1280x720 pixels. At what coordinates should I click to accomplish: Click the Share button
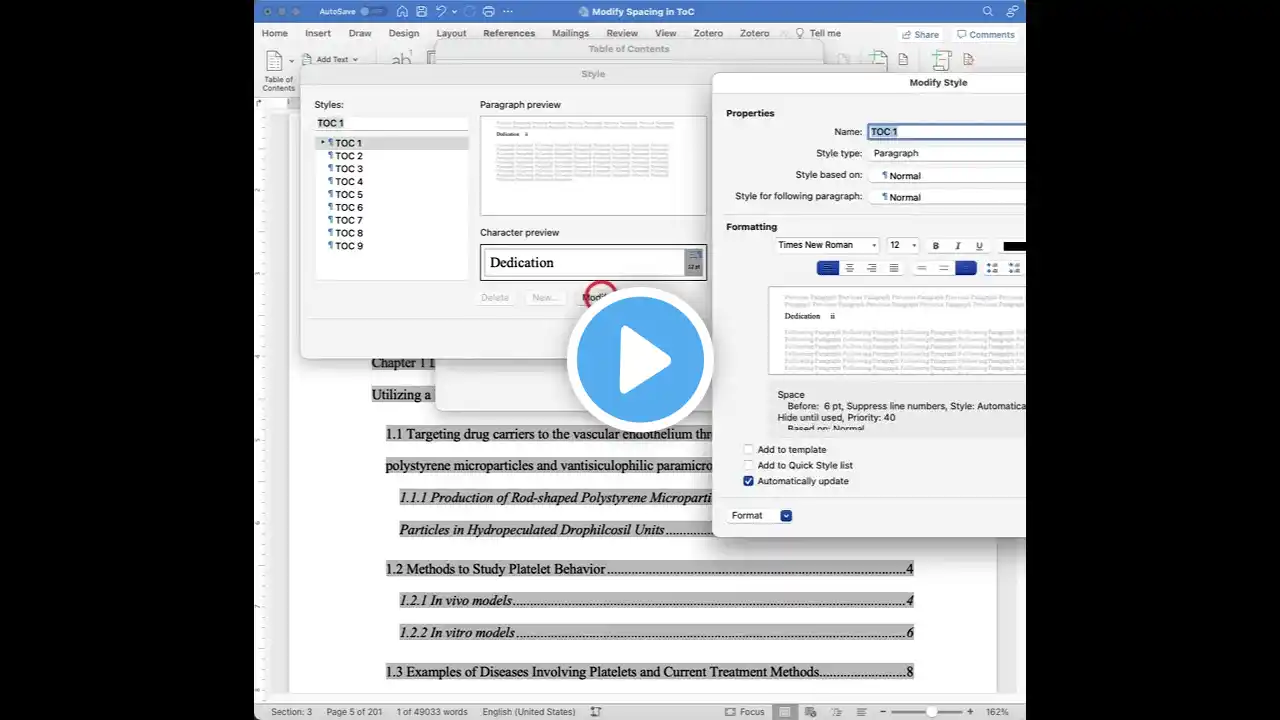click(919, 34)
